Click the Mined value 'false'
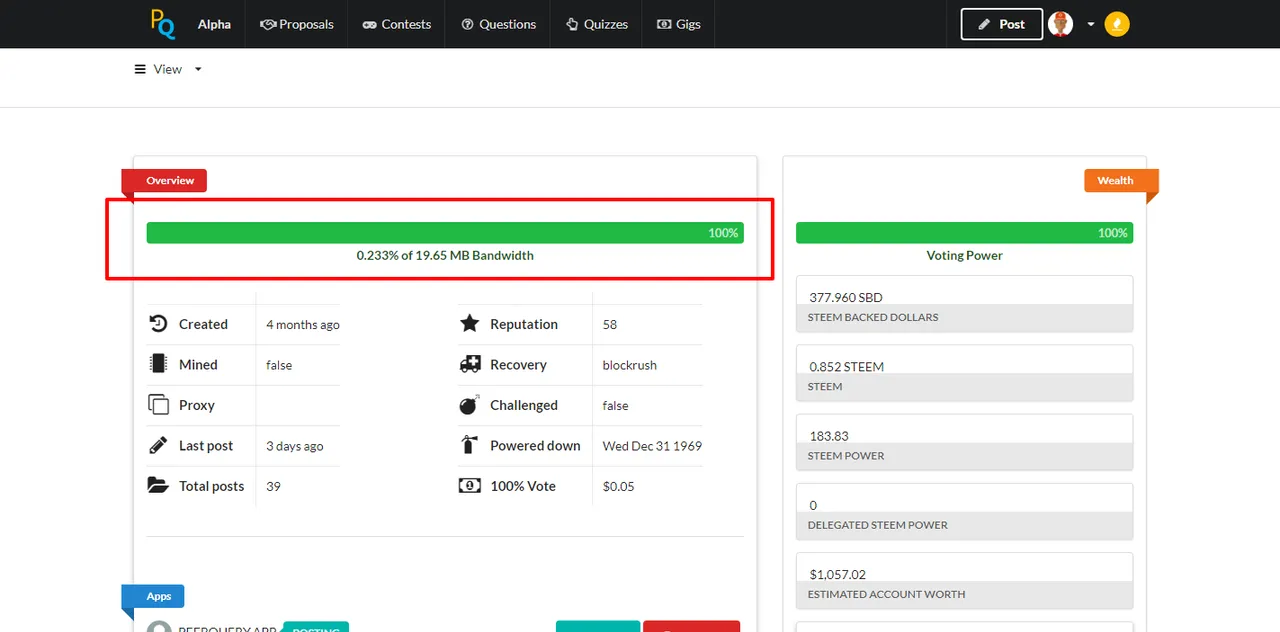 pyautogui.click(x=279, y=365)
